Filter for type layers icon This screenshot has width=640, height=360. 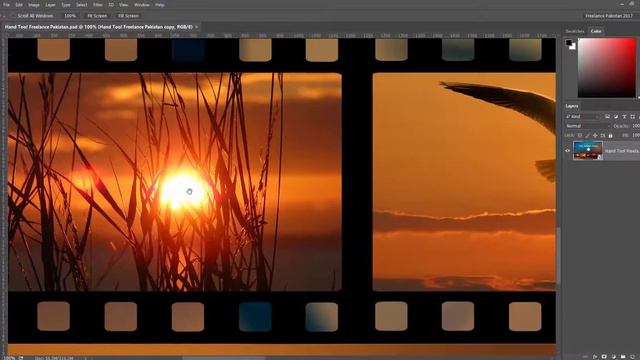624,117
